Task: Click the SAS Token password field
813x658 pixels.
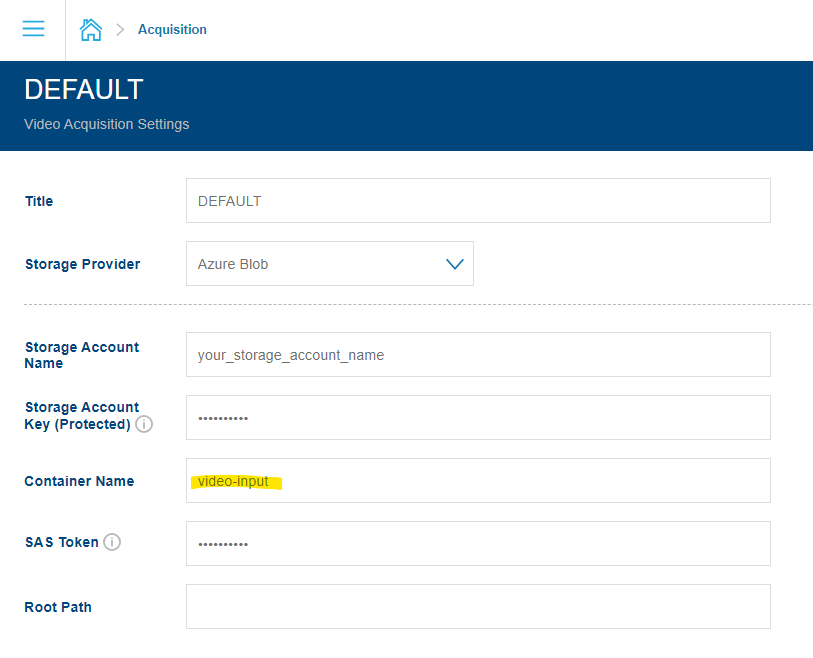Action: click(478, 543)
